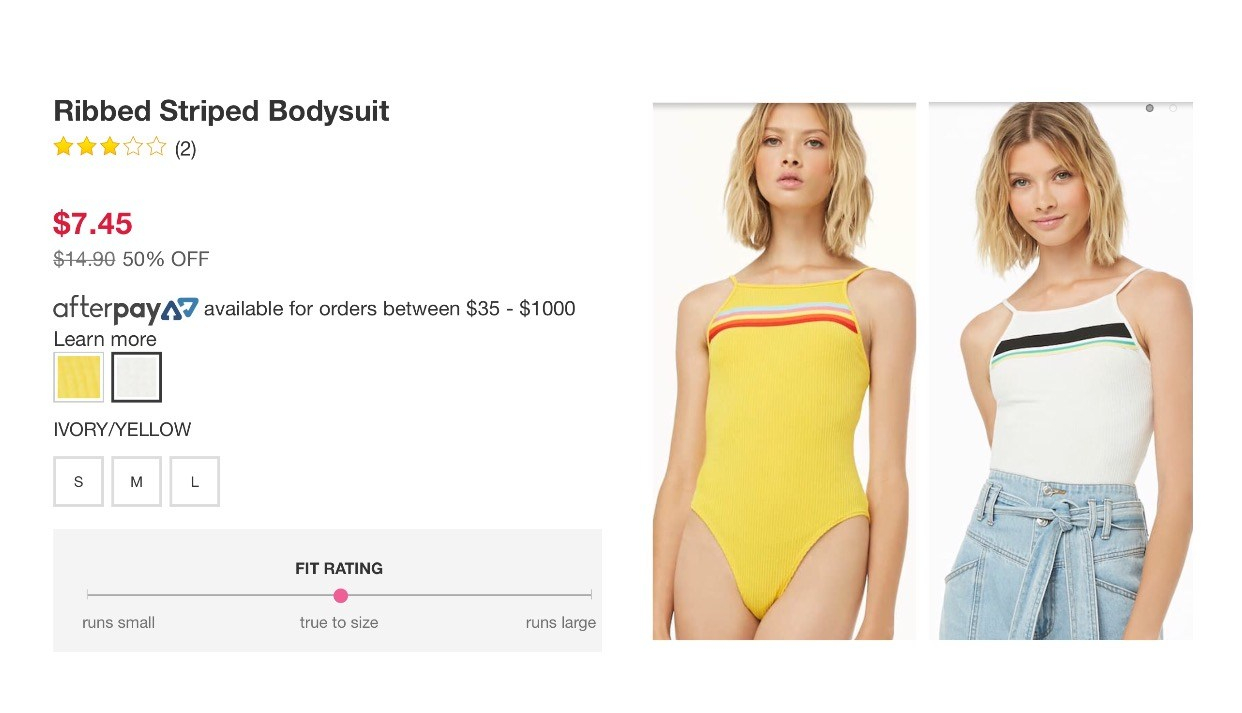Choose size L
1242x713 pixels.
(x=194, y=482)
